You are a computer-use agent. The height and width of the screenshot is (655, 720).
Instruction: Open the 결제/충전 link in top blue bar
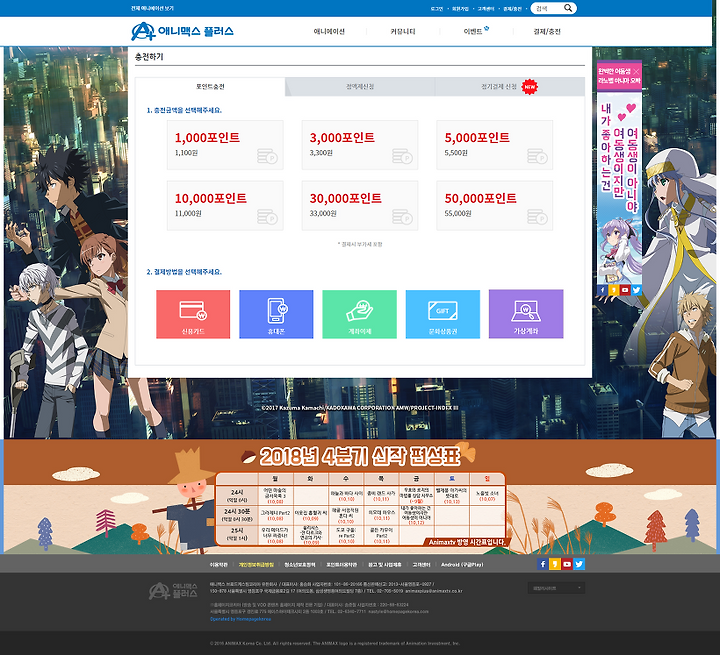coord(512,9)
